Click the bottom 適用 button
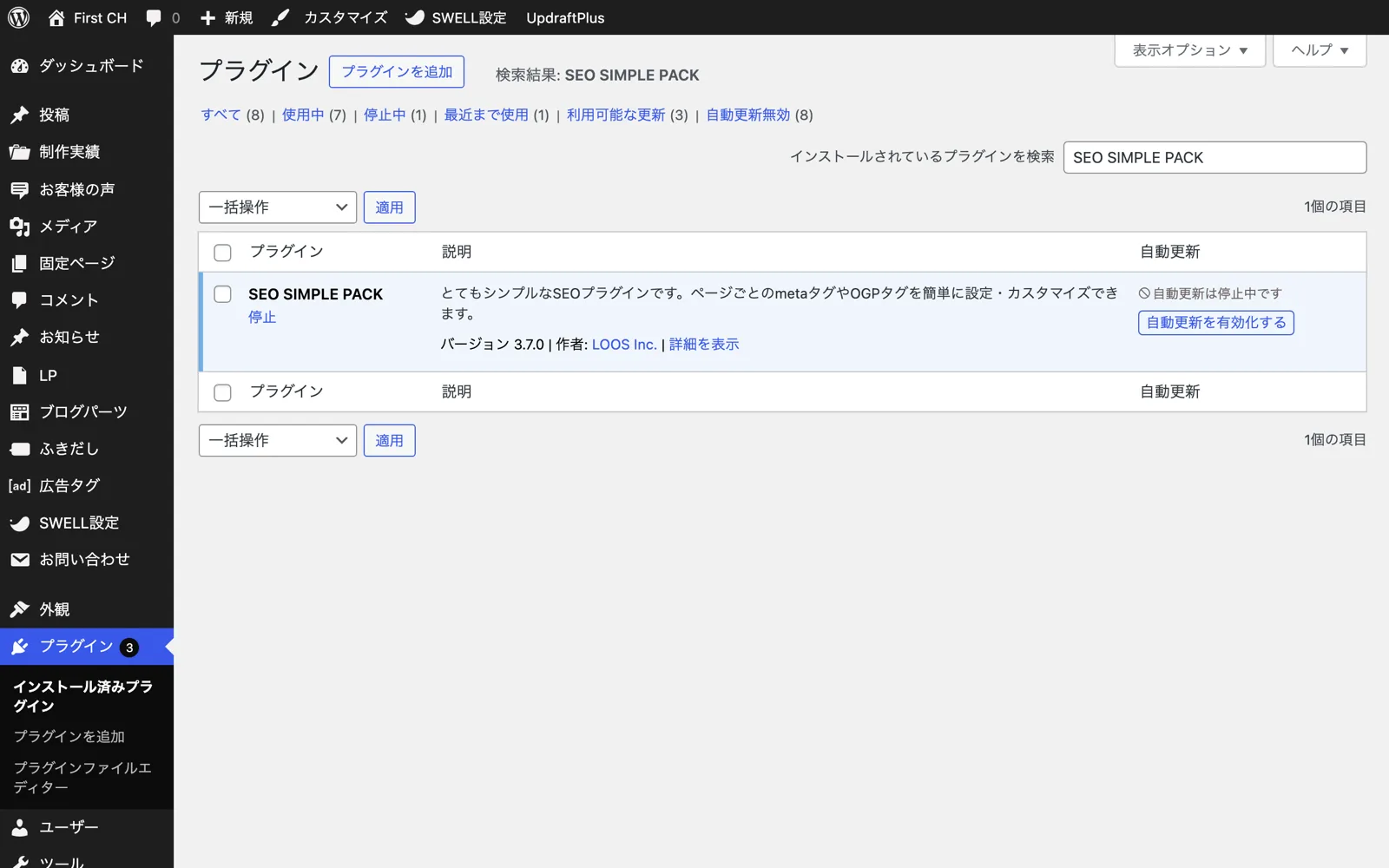Screen dimensions: 1389x868 (389, 441)
